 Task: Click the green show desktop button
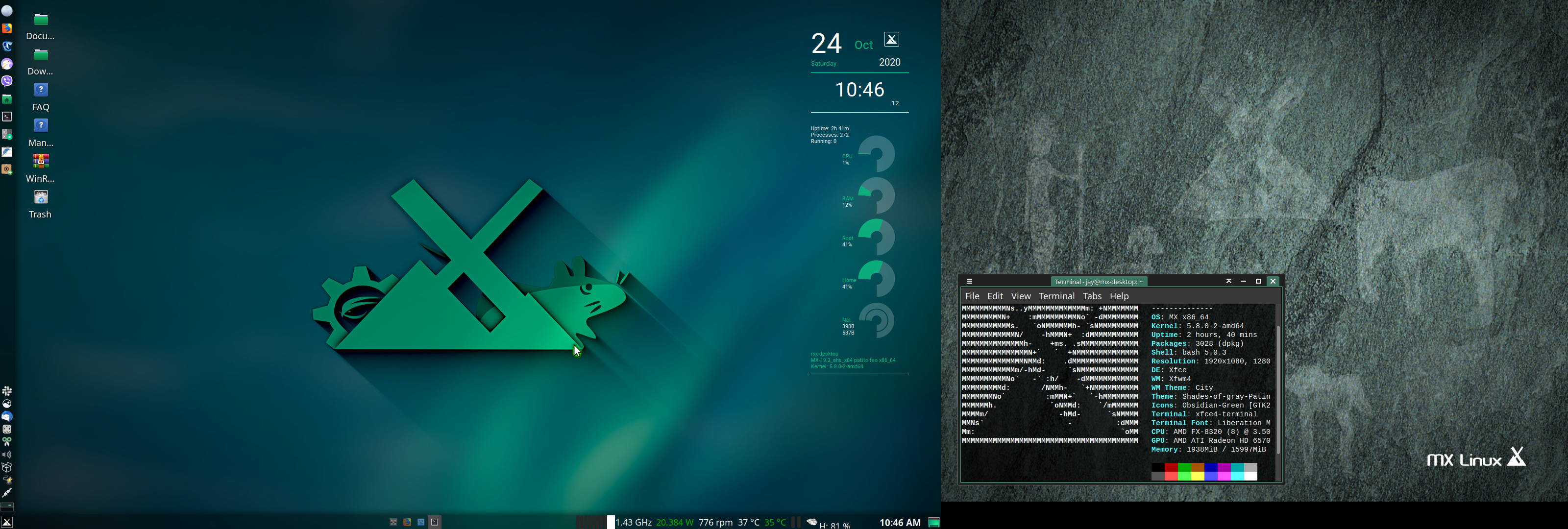(x=934, y=522)
